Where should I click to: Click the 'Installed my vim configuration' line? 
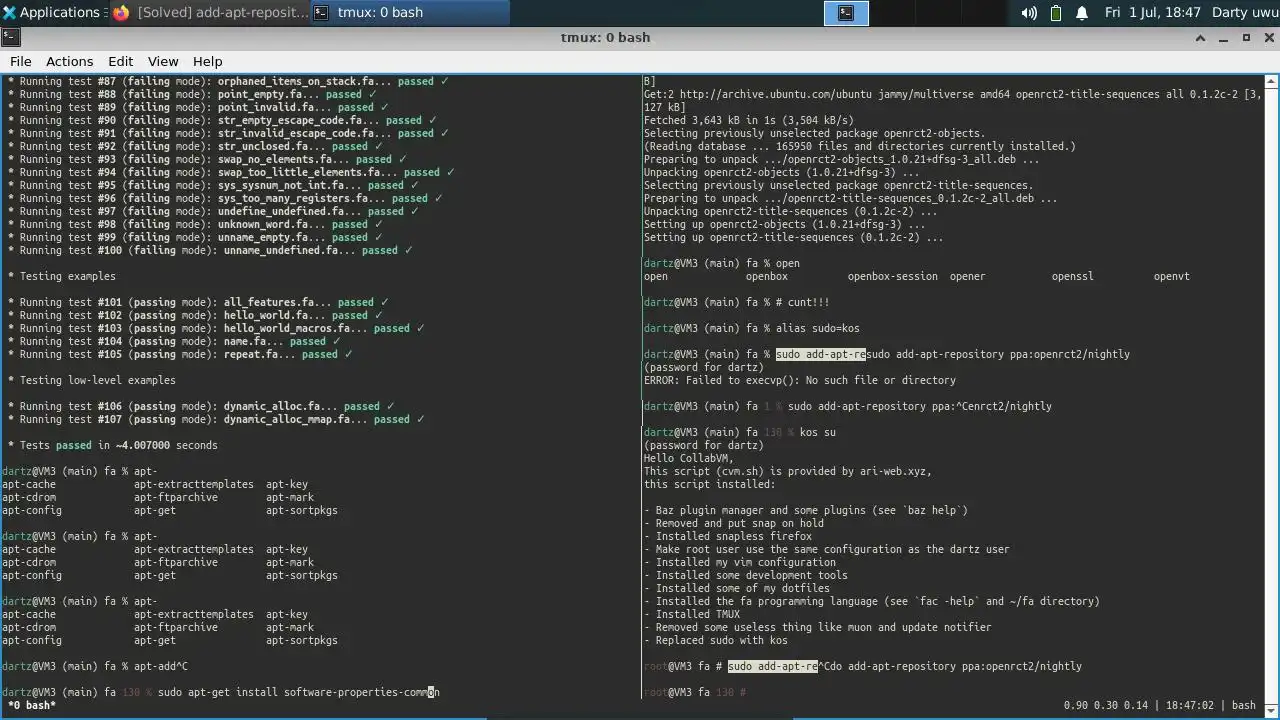click(740, 562)
